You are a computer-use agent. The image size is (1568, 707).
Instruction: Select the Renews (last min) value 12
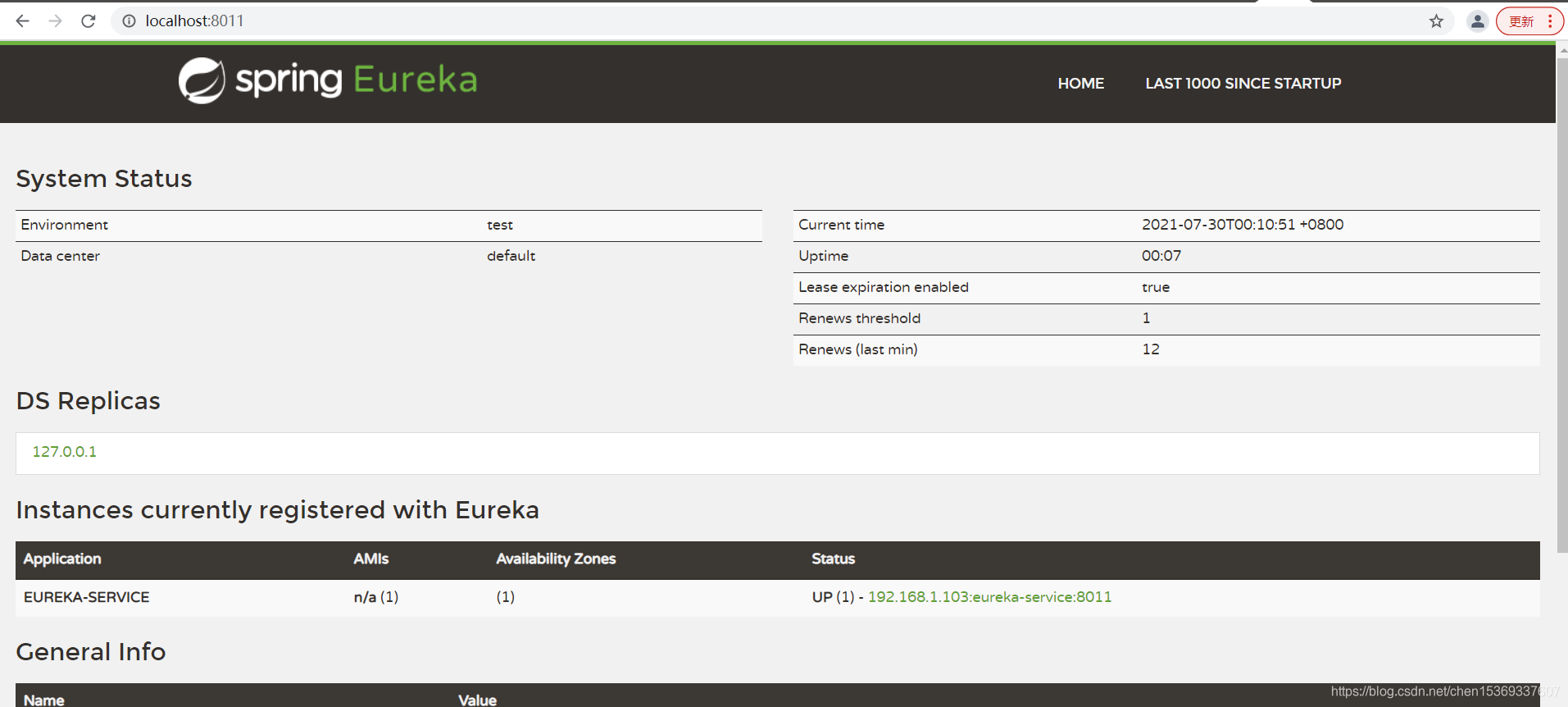1150,349
